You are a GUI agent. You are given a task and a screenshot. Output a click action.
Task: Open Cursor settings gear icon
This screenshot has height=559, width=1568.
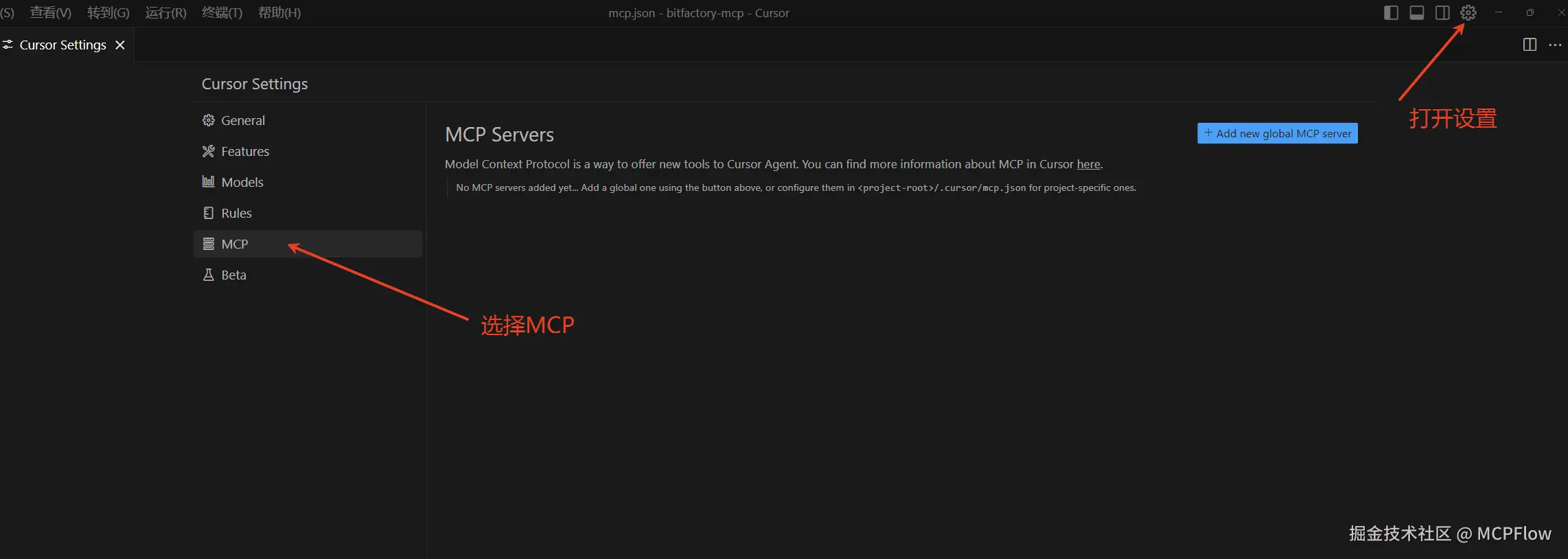(1468, 13)
